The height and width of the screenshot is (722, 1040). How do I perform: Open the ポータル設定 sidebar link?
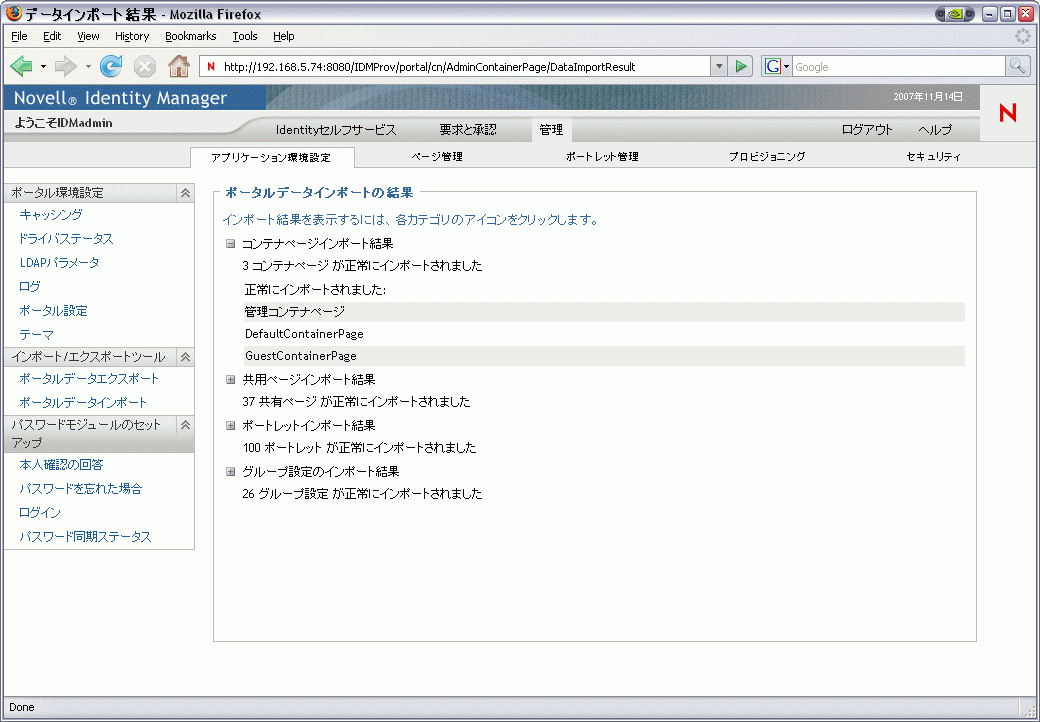point(53,310)
